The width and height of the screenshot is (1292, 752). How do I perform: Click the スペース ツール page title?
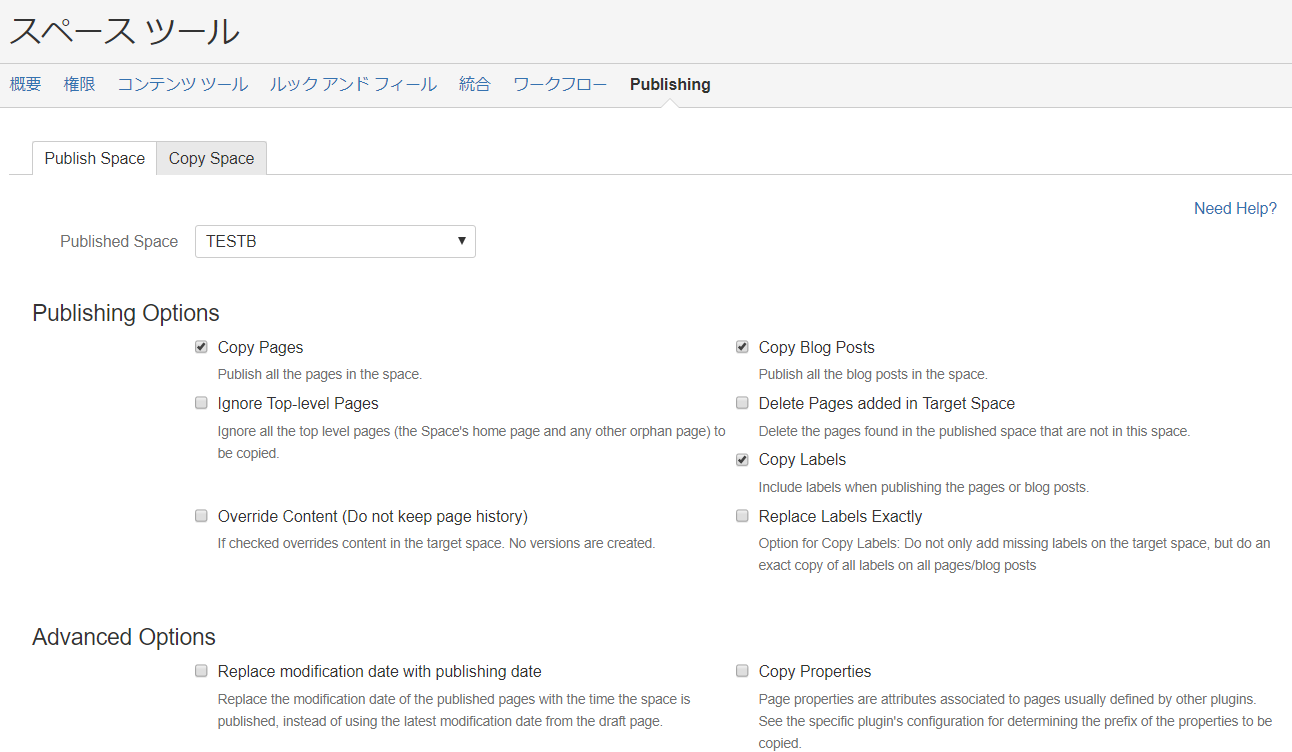[125, 31]
